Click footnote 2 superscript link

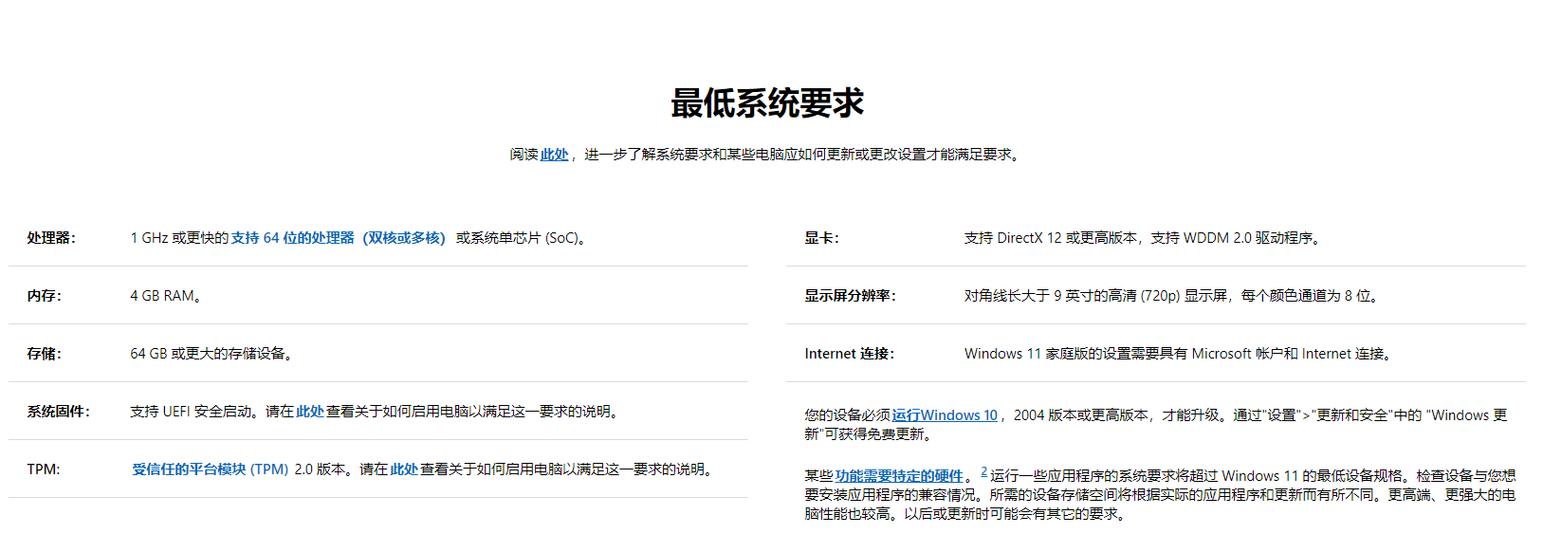tap(984, 471)
